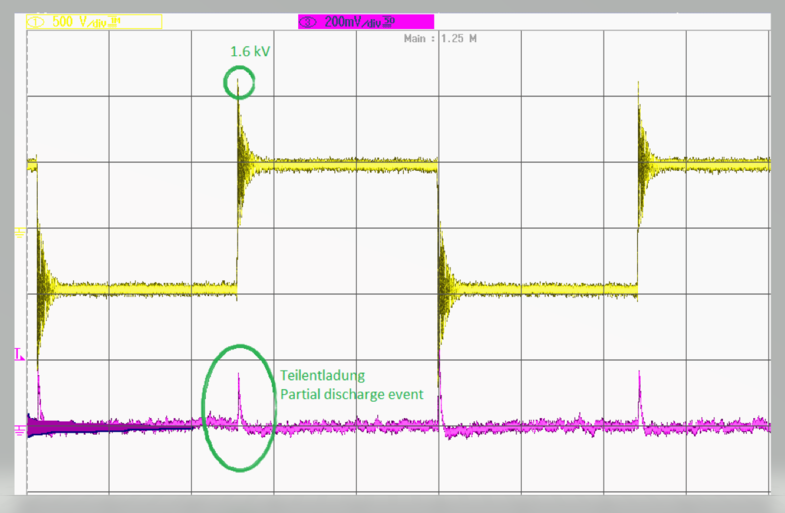This screenshot has width=785, height=513.
Task: Click the magenta trigger level 'T' marker
Action: click(19, 354)
